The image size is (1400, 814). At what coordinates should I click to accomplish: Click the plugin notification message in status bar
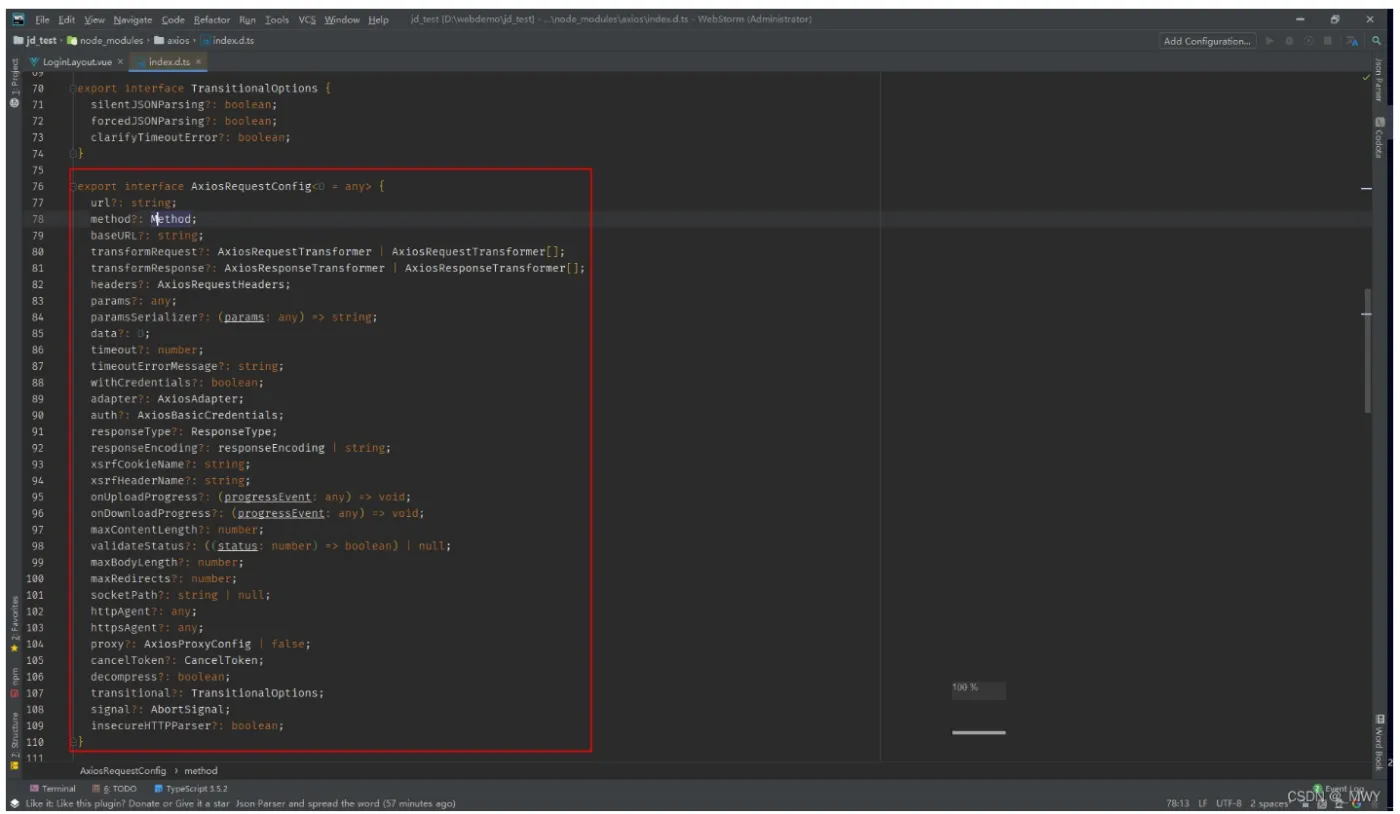click(x=240, y=803)
